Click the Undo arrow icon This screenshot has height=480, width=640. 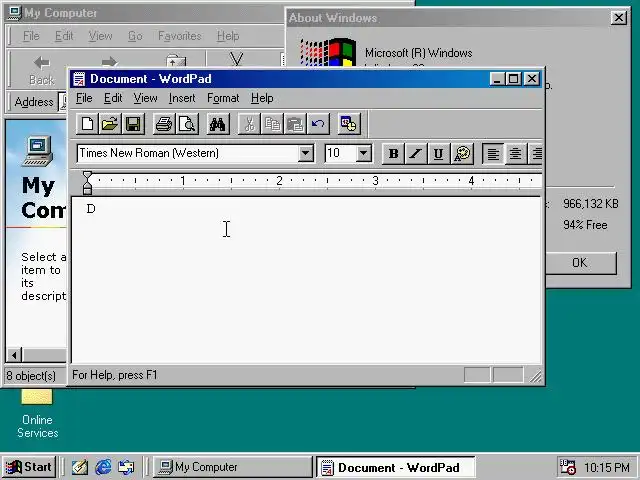pyautogui.click(x=318, y=124)
